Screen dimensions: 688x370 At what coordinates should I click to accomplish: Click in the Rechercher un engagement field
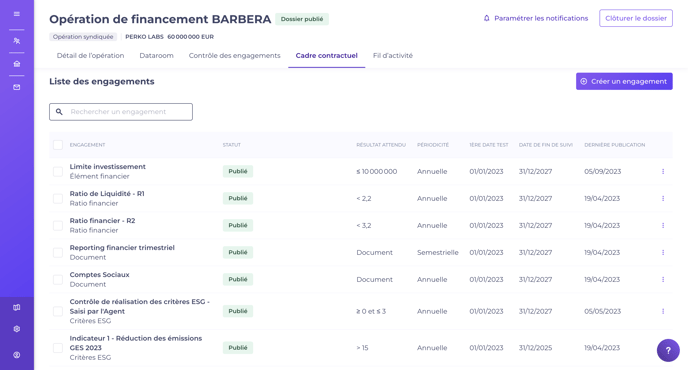[121, 112]
